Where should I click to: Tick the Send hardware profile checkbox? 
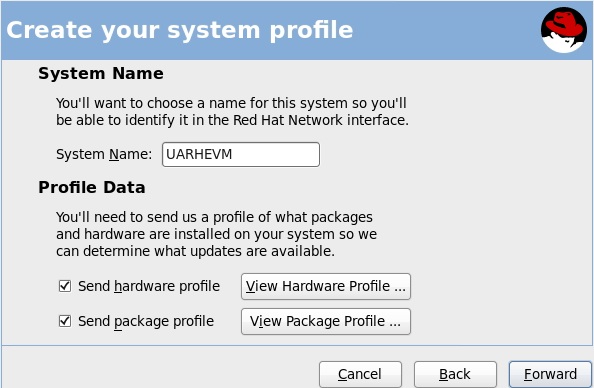click(x=65, y=286)
